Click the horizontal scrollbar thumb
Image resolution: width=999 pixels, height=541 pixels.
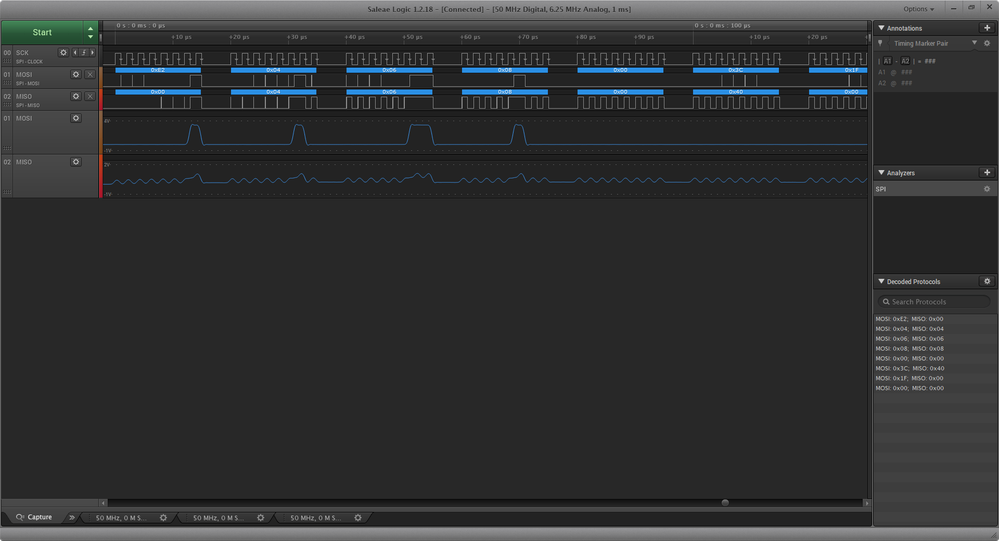(x=725, y=503)
